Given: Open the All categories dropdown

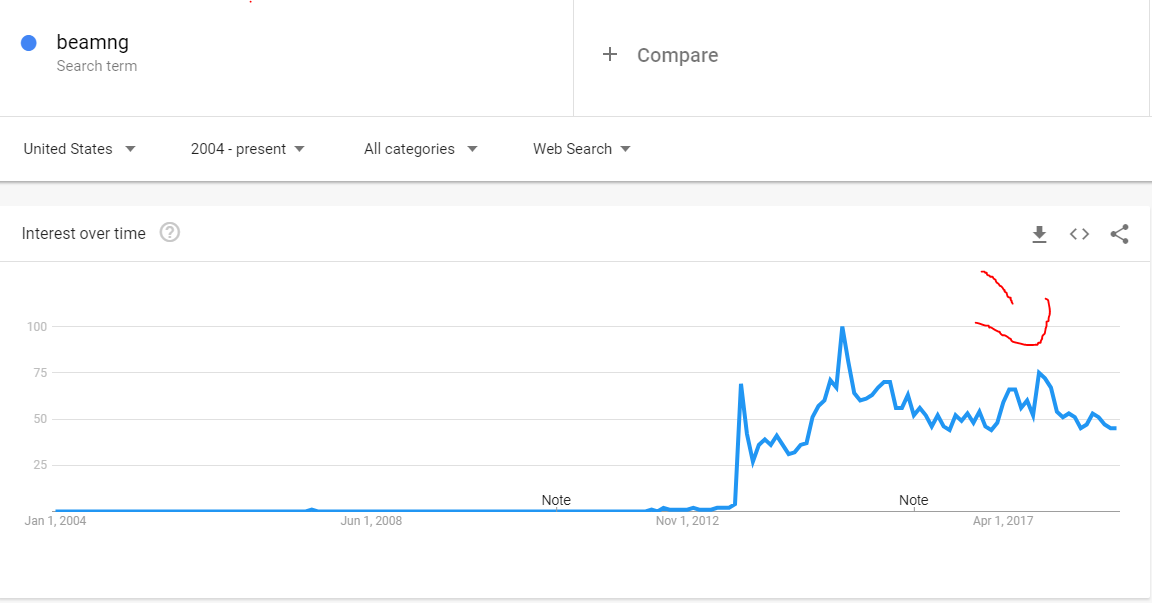Looking at the screenshot, I should point(420,149).
